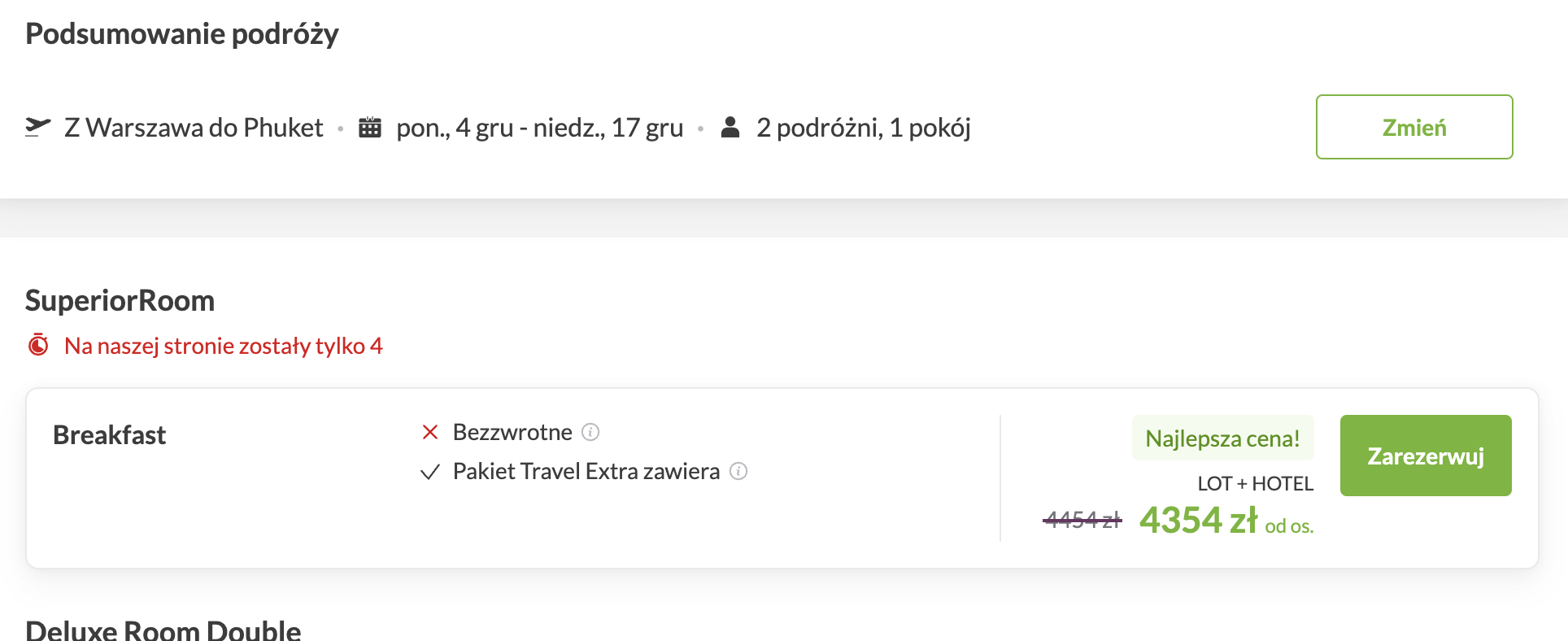This screenshot has height=641, width=1568.
Task: Click the airplane icon next to Warszawa
Action: click(37, 127)
